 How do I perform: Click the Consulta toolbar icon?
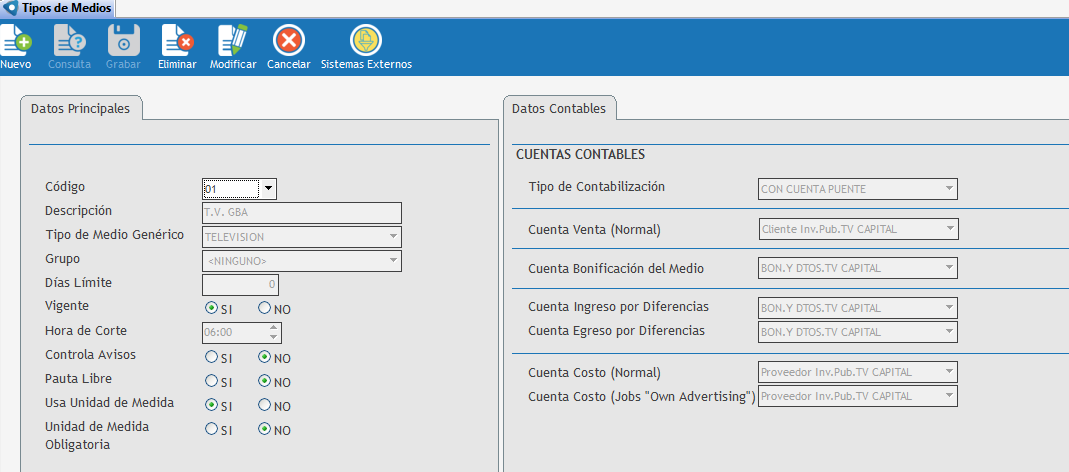[x=69, y=41]
